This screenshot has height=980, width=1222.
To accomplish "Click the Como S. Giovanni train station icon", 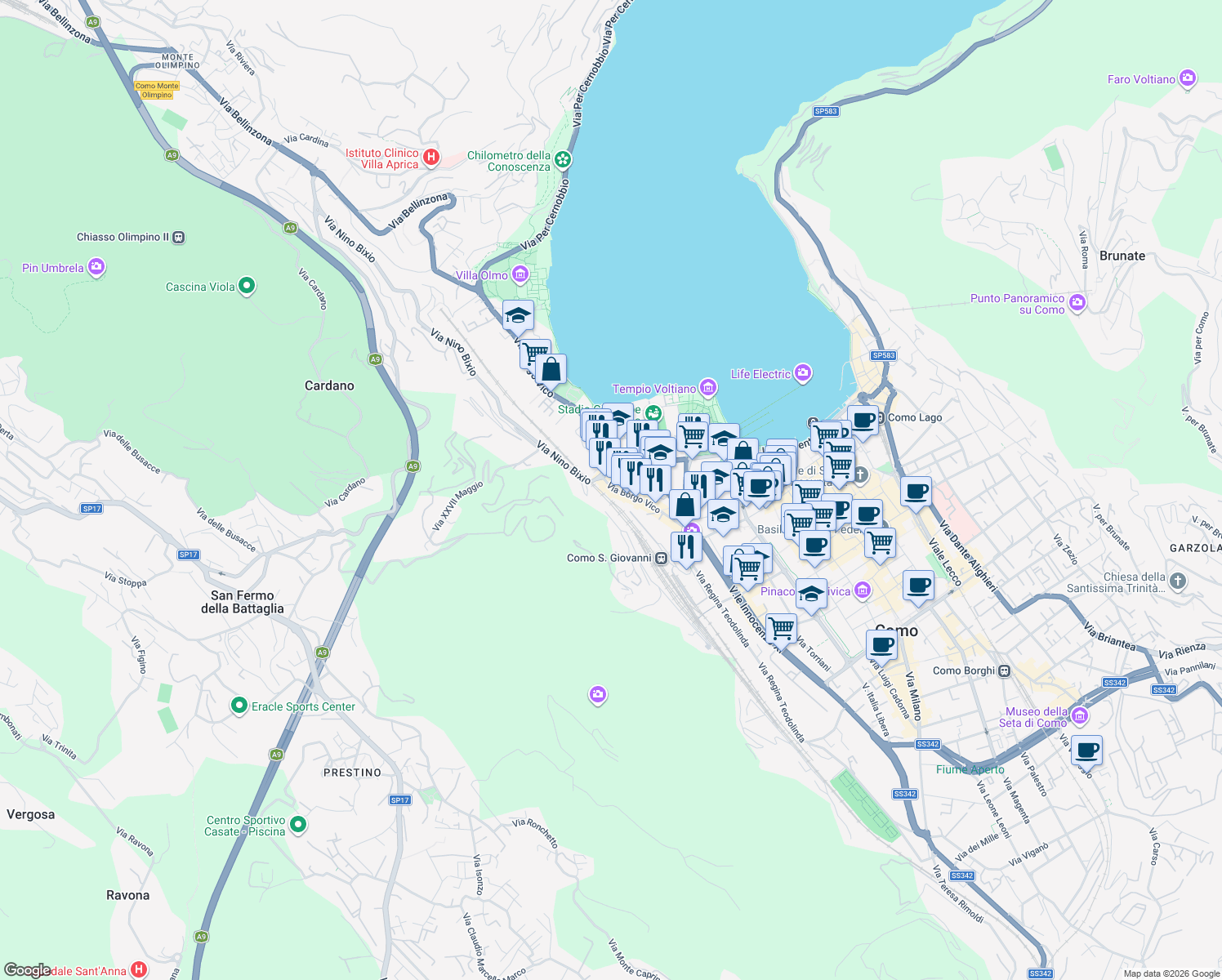I will tap(663, 558).
